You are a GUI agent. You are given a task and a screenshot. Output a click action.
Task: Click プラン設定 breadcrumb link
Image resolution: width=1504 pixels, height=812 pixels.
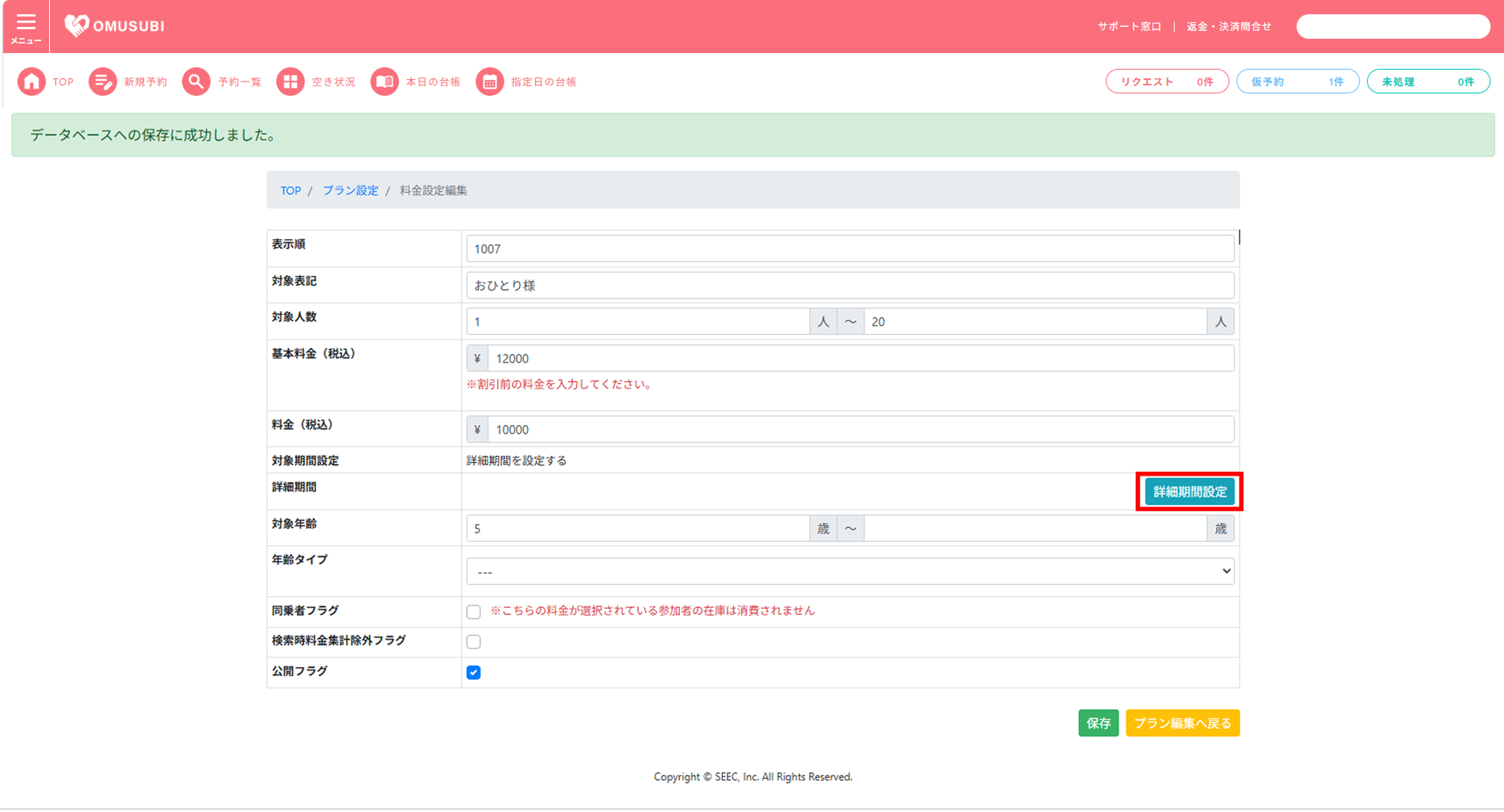[350, 191]
